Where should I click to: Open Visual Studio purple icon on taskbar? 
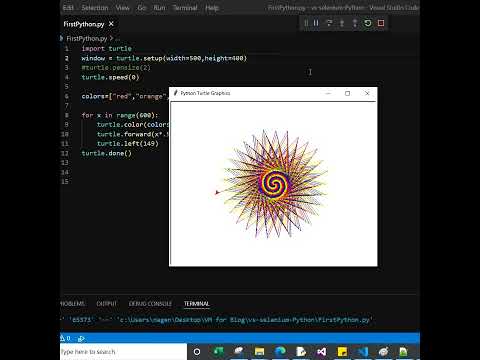[x=322, y=352]
